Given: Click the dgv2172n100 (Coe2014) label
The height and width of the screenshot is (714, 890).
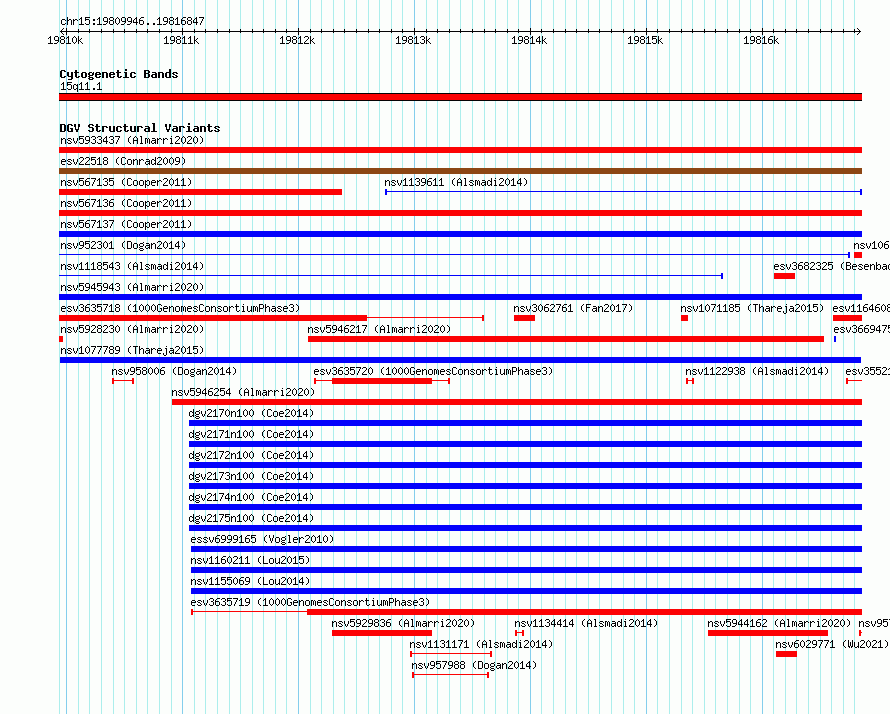Looking at the screenshot, I should coord(251,455).
